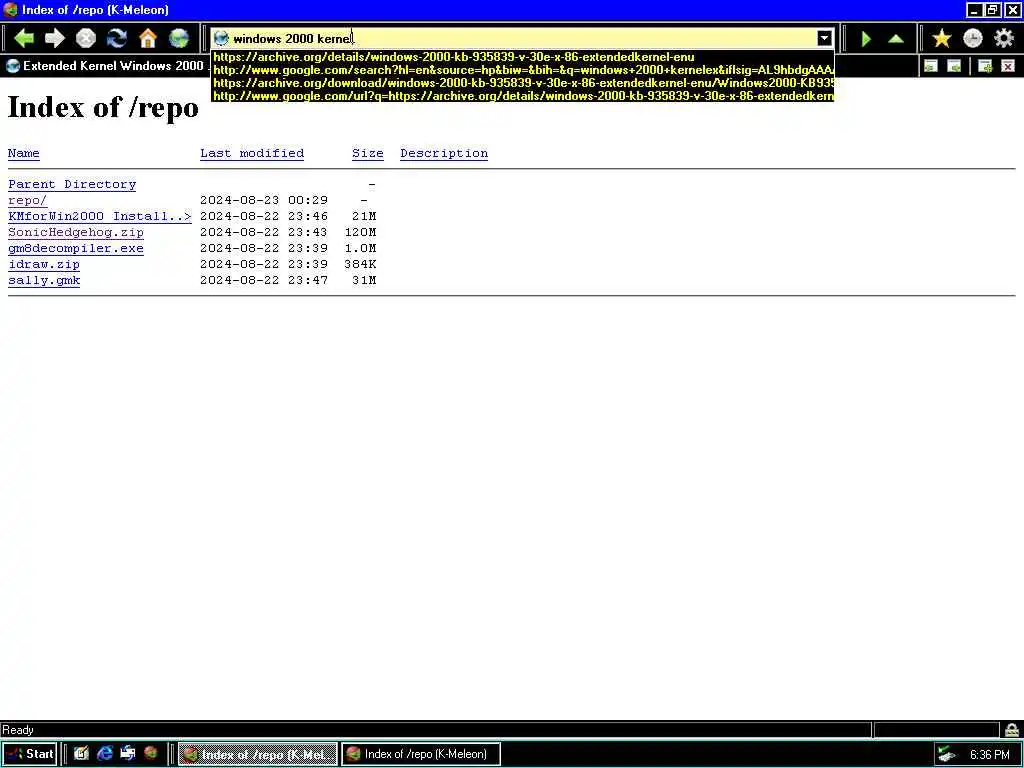Image resolution: width=1024 pixels, height=768 pixels.
Task: Download KMforWin2000 Install..> file
Action: tap(100, 216)
